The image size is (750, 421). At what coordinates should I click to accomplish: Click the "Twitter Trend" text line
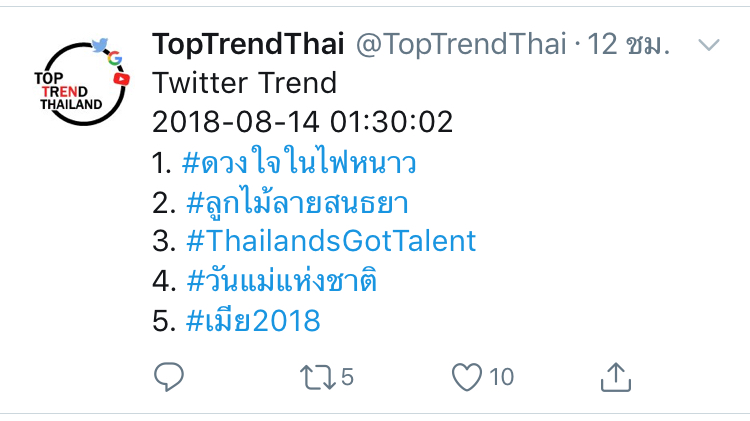(x=244, y=82)
